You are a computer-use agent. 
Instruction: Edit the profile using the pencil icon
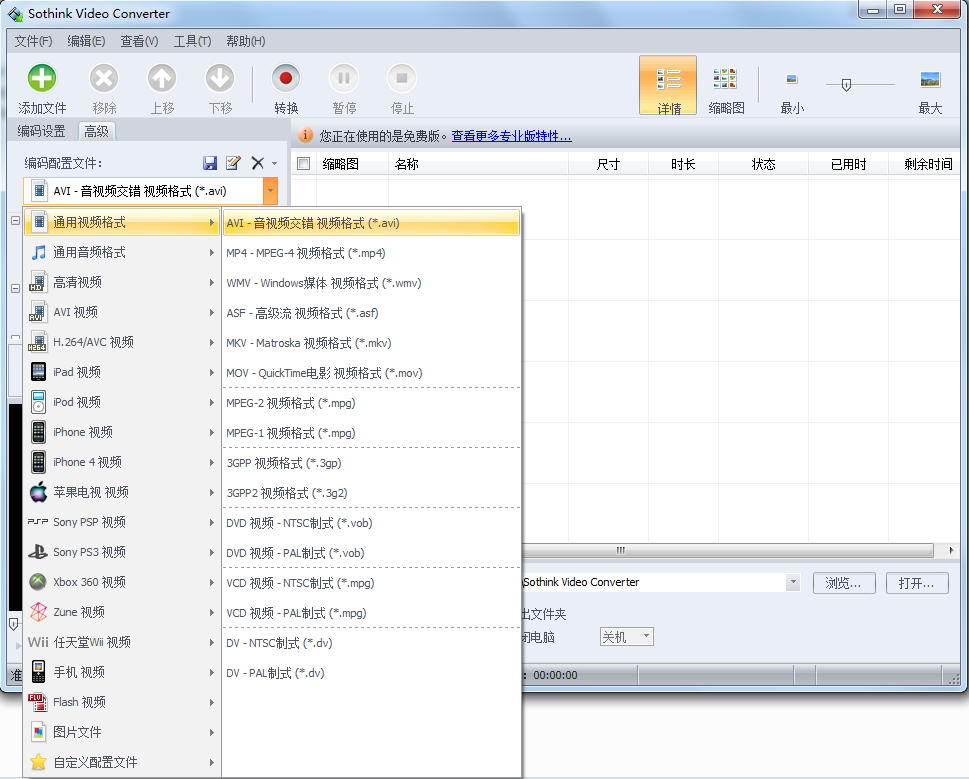click(x=233, y=163)
